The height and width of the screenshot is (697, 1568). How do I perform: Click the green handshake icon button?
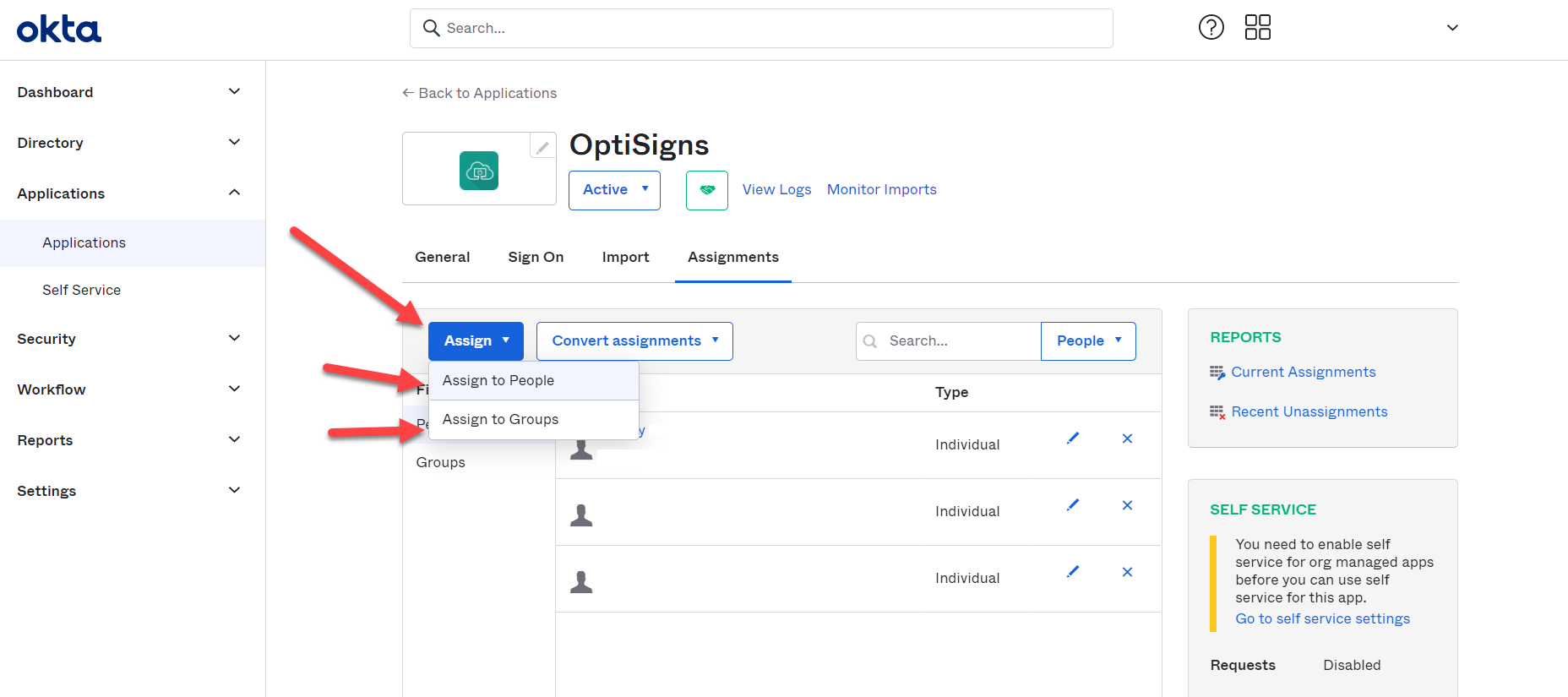[x=707, y=190]
